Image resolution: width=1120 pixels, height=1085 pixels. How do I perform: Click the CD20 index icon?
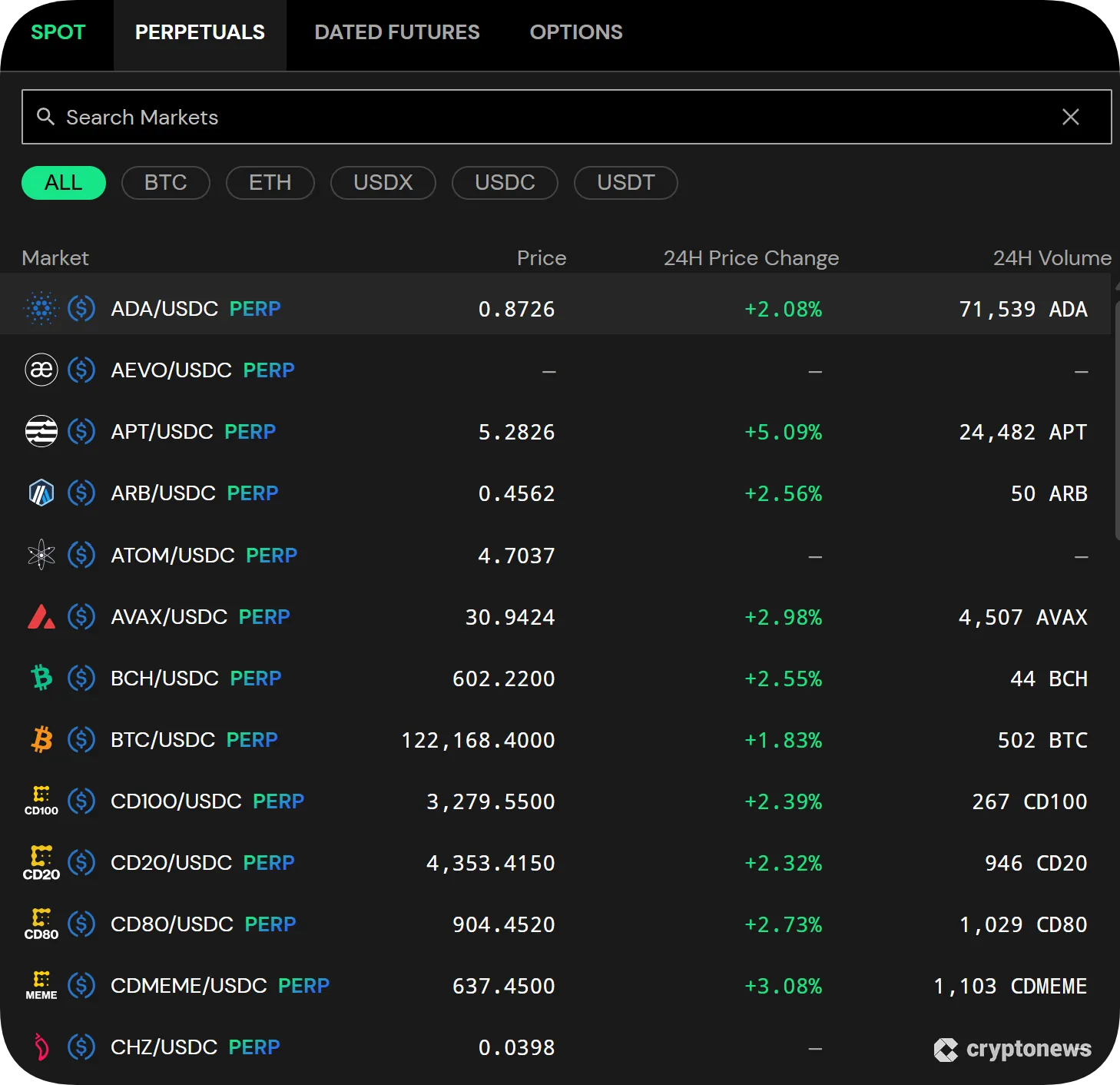pos(41,862)
